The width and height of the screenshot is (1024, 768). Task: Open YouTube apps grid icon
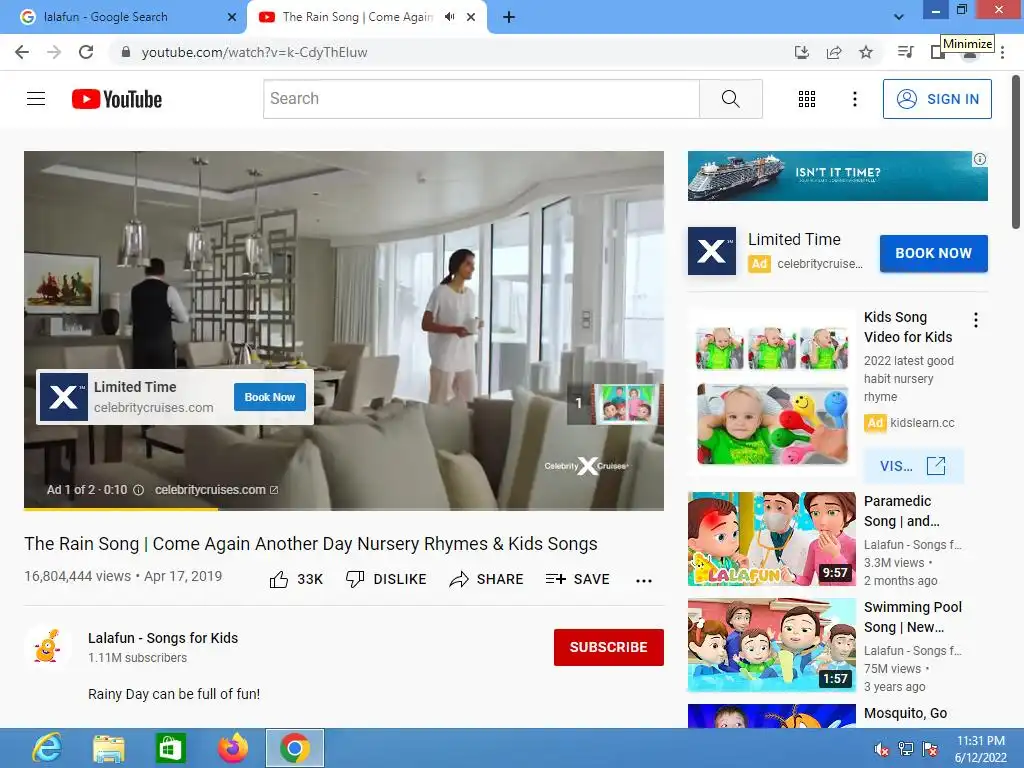807,99
